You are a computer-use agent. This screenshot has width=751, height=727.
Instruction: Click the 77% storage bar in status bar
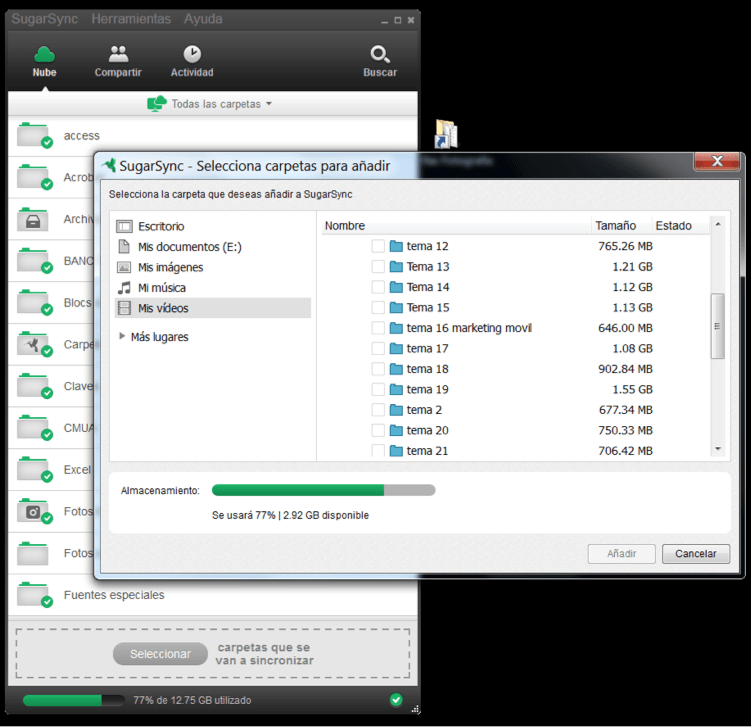pyautogui.click(x=74, y=700)
